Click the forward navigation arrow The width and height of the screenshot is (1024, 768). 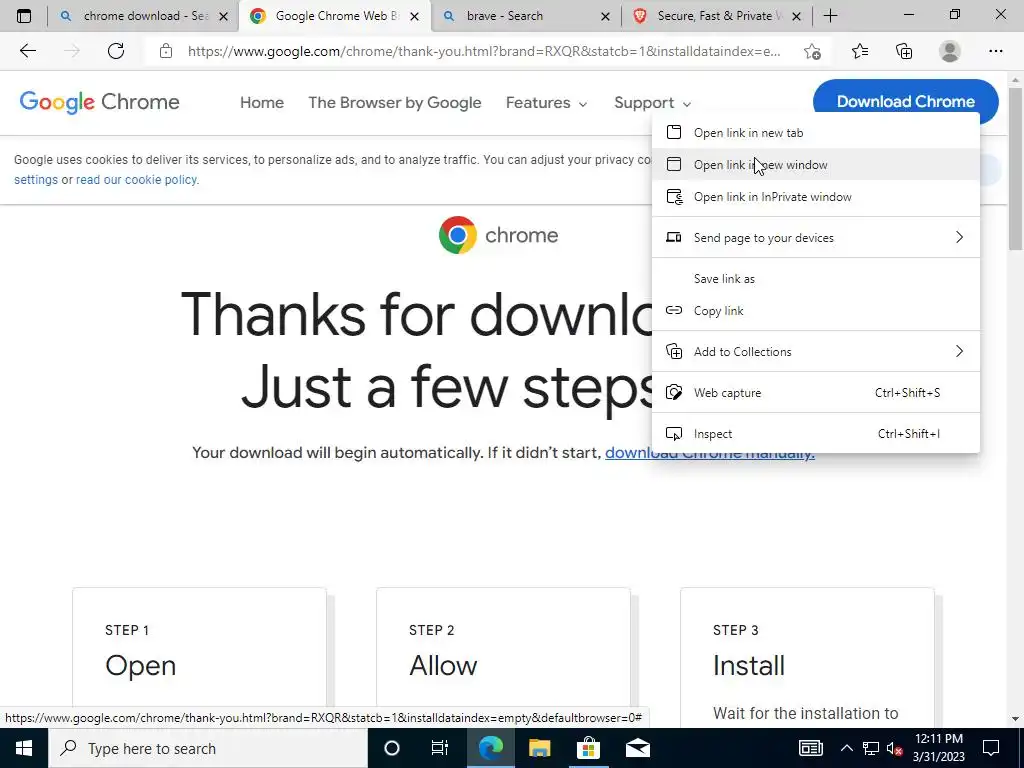point(72,51)
